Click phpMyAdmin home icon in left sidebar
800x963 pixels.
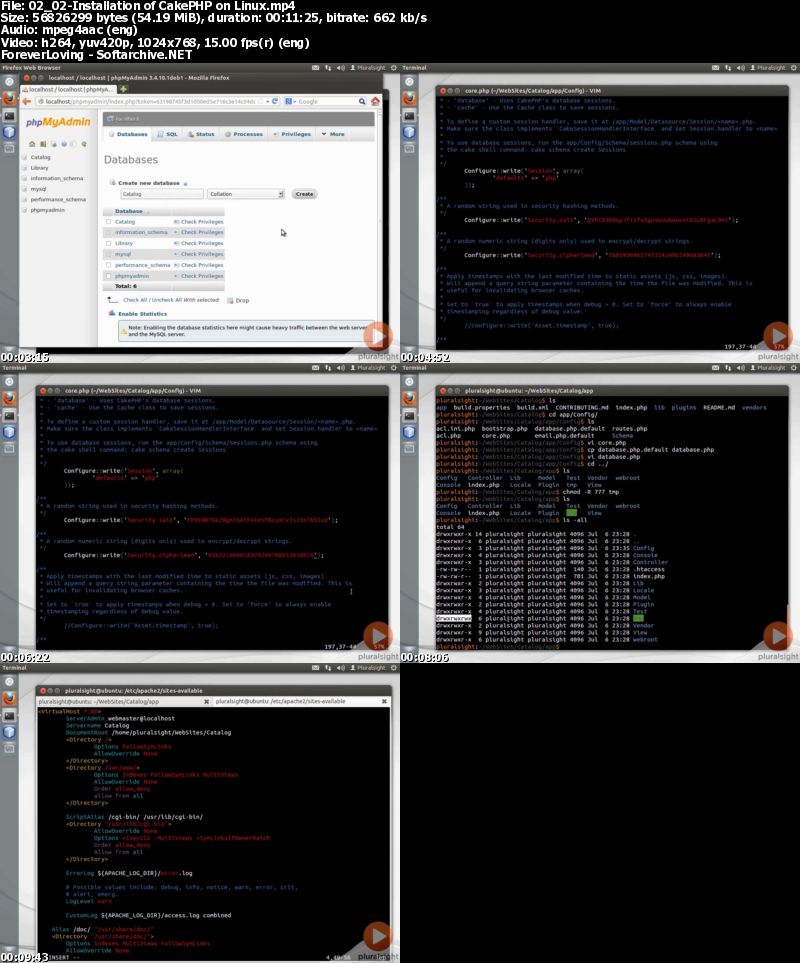32,144
